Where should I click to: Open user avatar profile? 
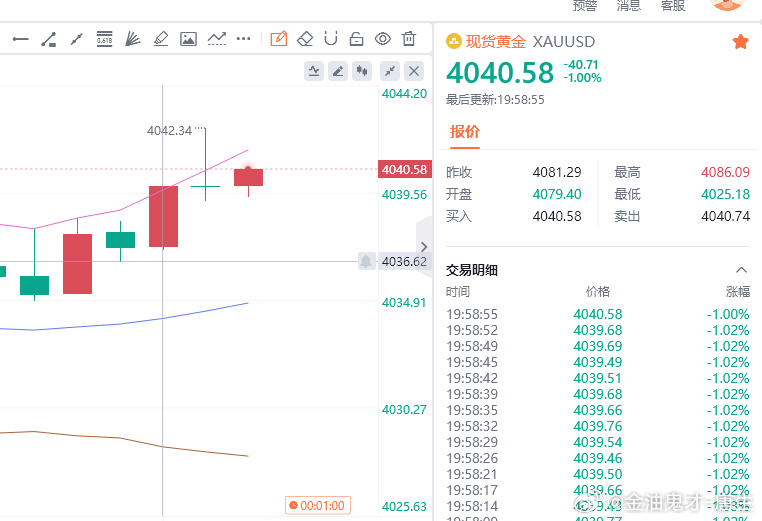[x=727, y=3]
